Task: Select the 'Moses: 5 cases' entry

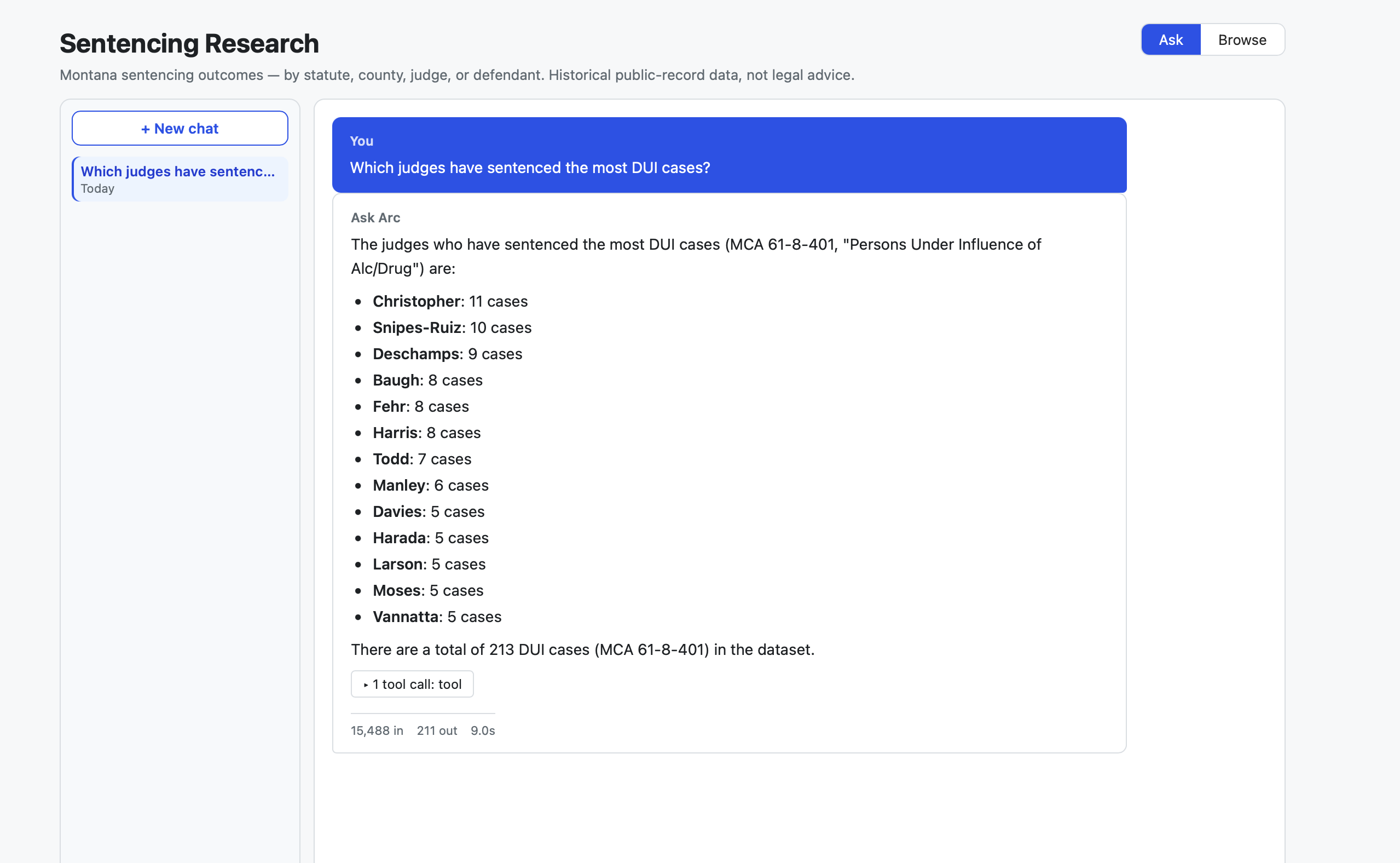Action: [x=428, y=590]
